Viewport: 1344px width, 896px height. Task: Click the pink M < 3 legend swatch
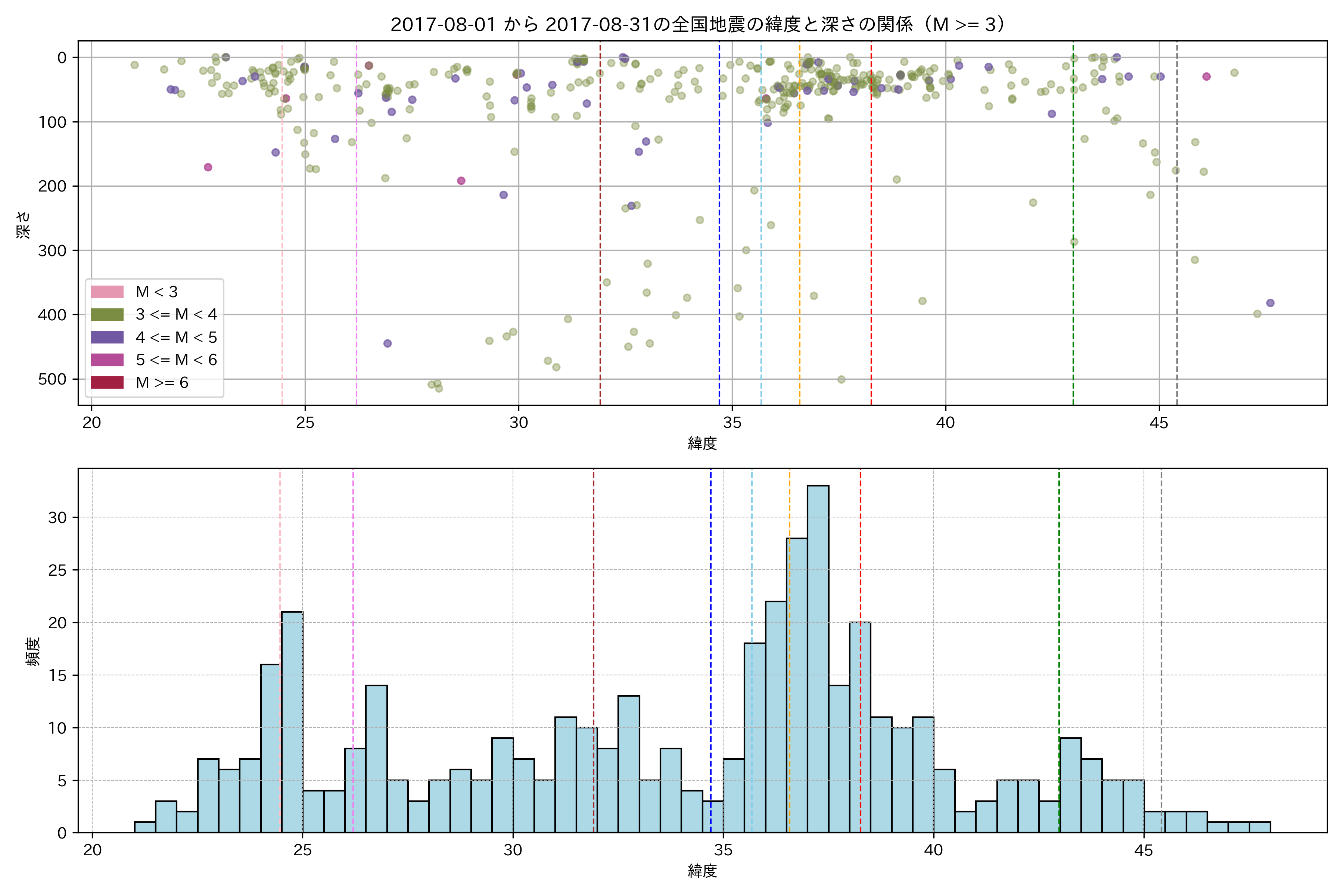107,292
